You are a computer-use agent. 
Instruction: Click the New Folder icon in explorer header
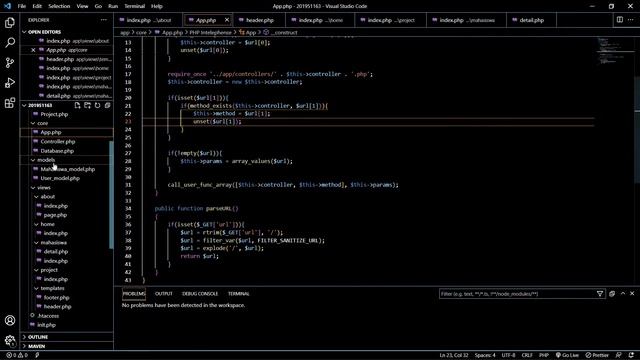pos(87,105)
